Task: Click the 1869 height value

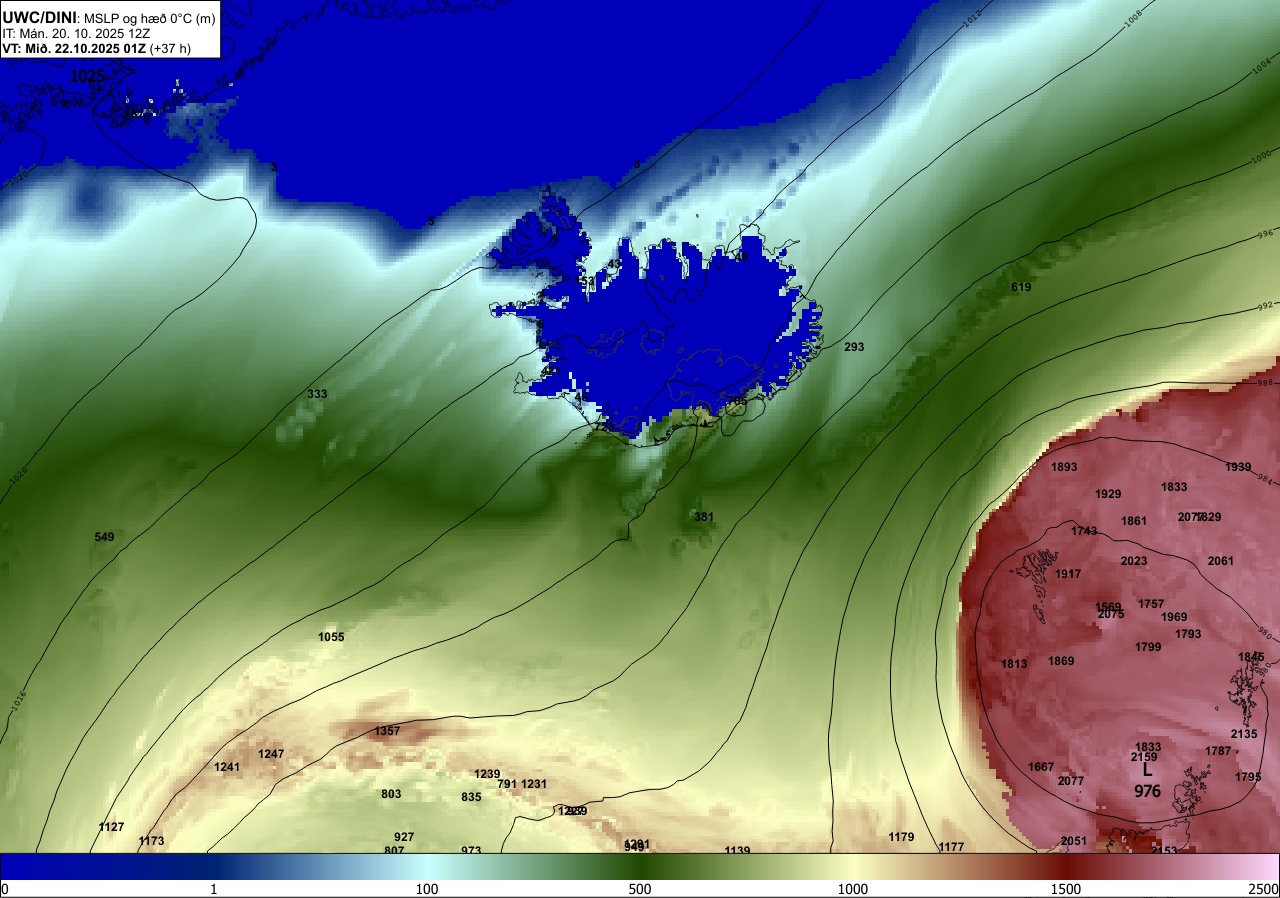Action: click(x=1061, y=661)
